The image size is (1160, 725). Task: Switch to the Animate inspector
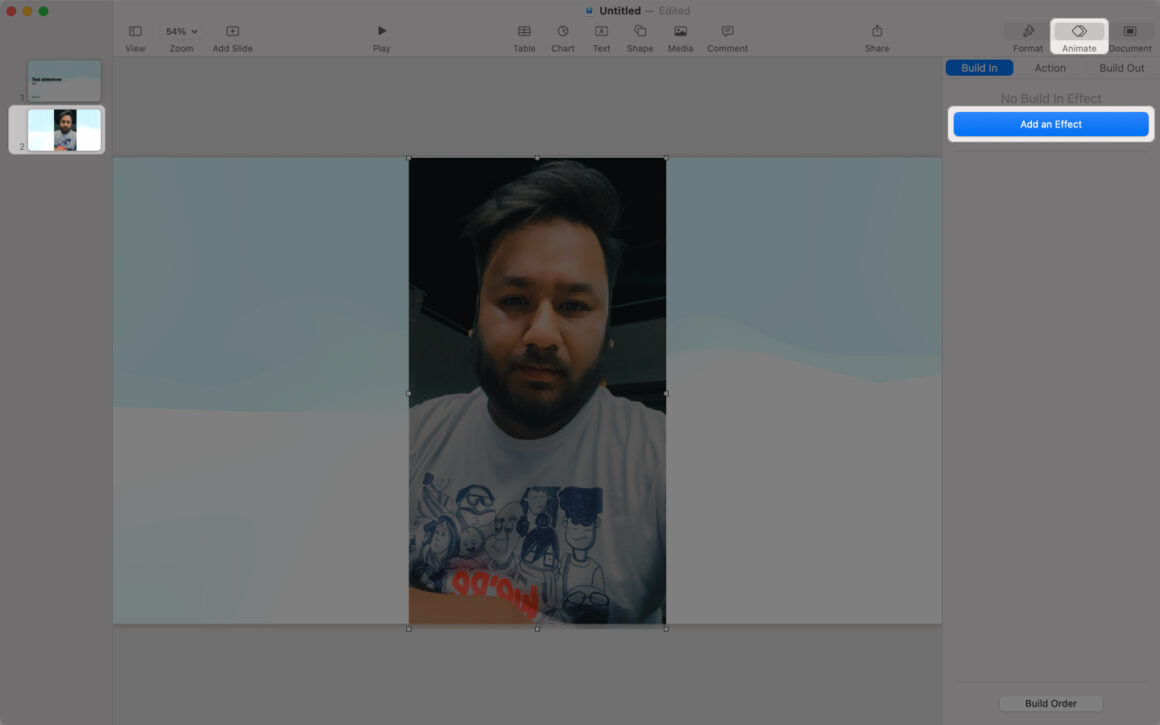coord(1079,38)
